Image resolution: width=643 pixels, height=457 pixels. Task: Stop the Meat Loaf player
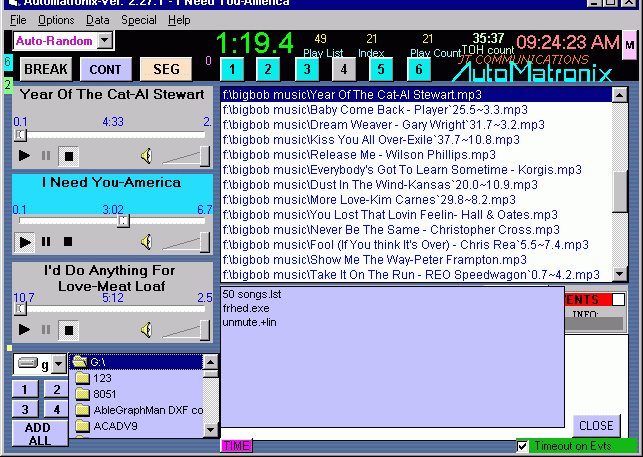pyautogui.click(x=68, y=329)
